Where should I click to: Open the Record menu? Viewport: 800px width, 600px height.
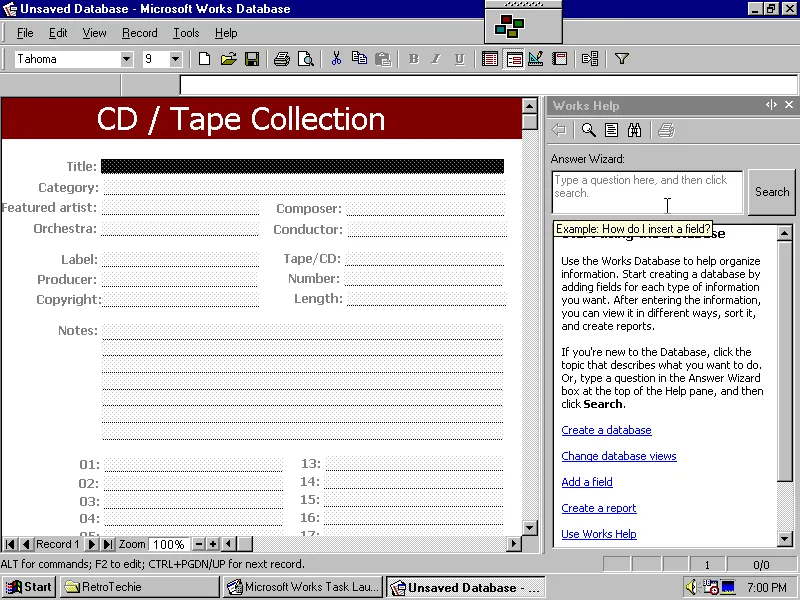click(139, 32)
